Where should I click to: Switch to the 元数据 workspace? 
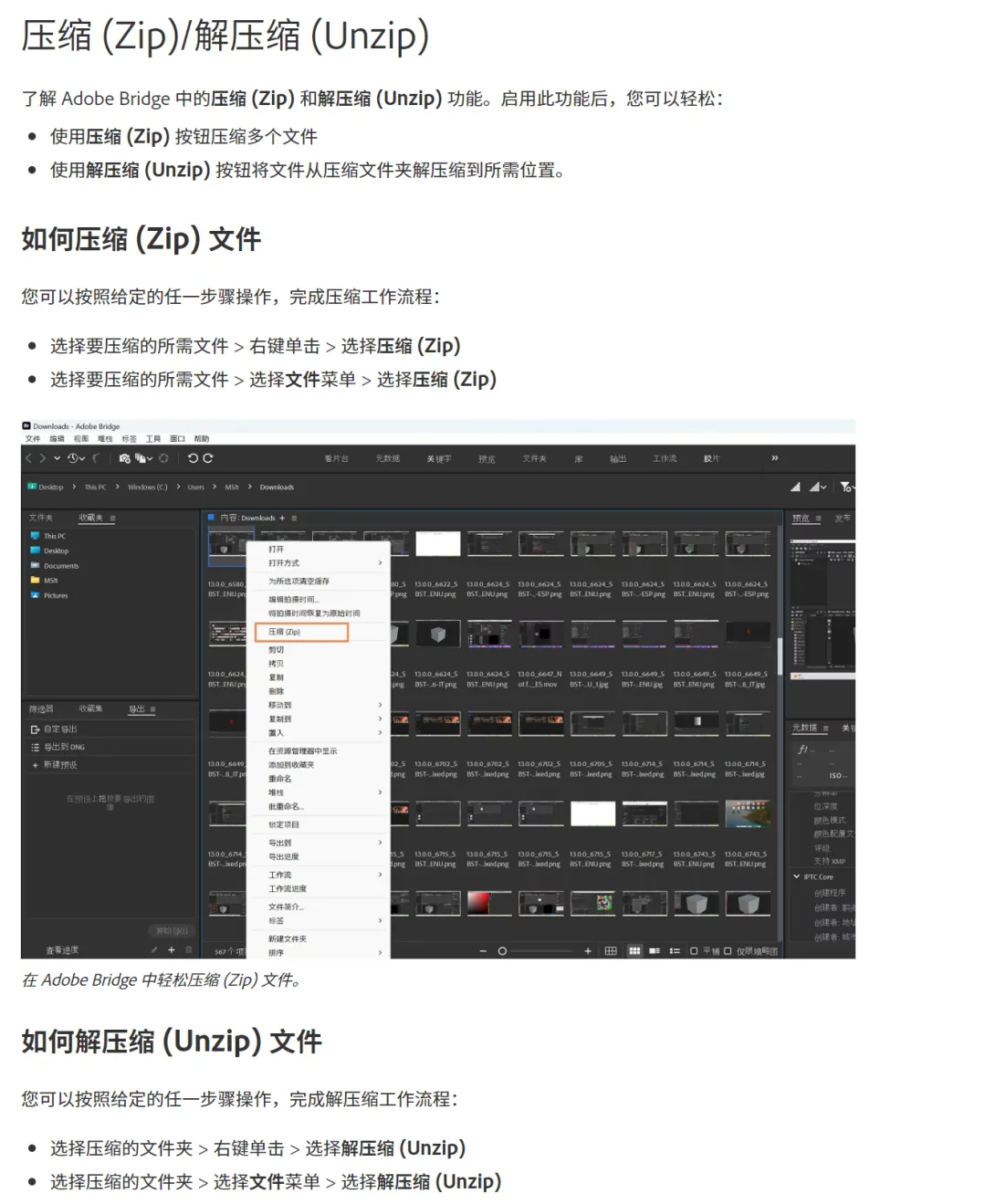coord(388,458)
